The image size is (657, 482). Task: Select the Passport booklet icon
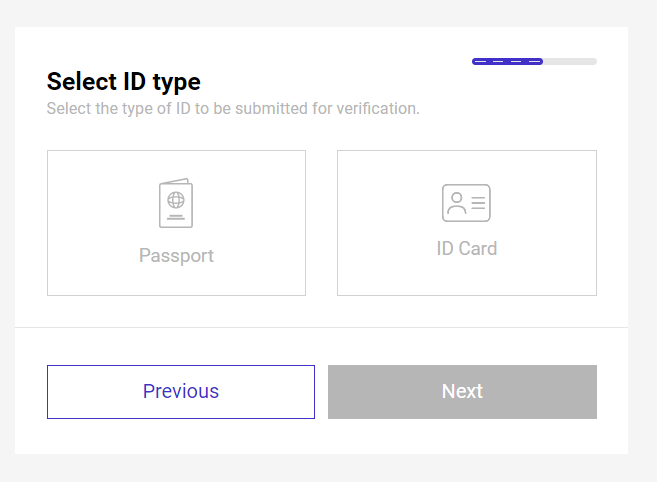tap(176, 203)
